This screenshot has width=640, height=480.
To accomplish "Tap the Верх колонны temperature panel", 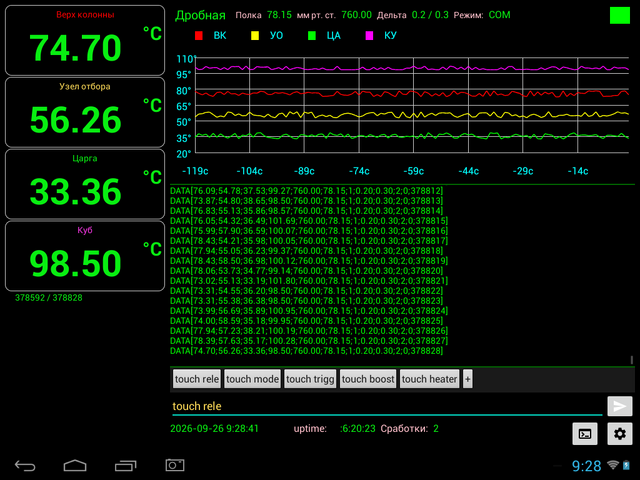I will pyautogui.click(x=85, y=40).
